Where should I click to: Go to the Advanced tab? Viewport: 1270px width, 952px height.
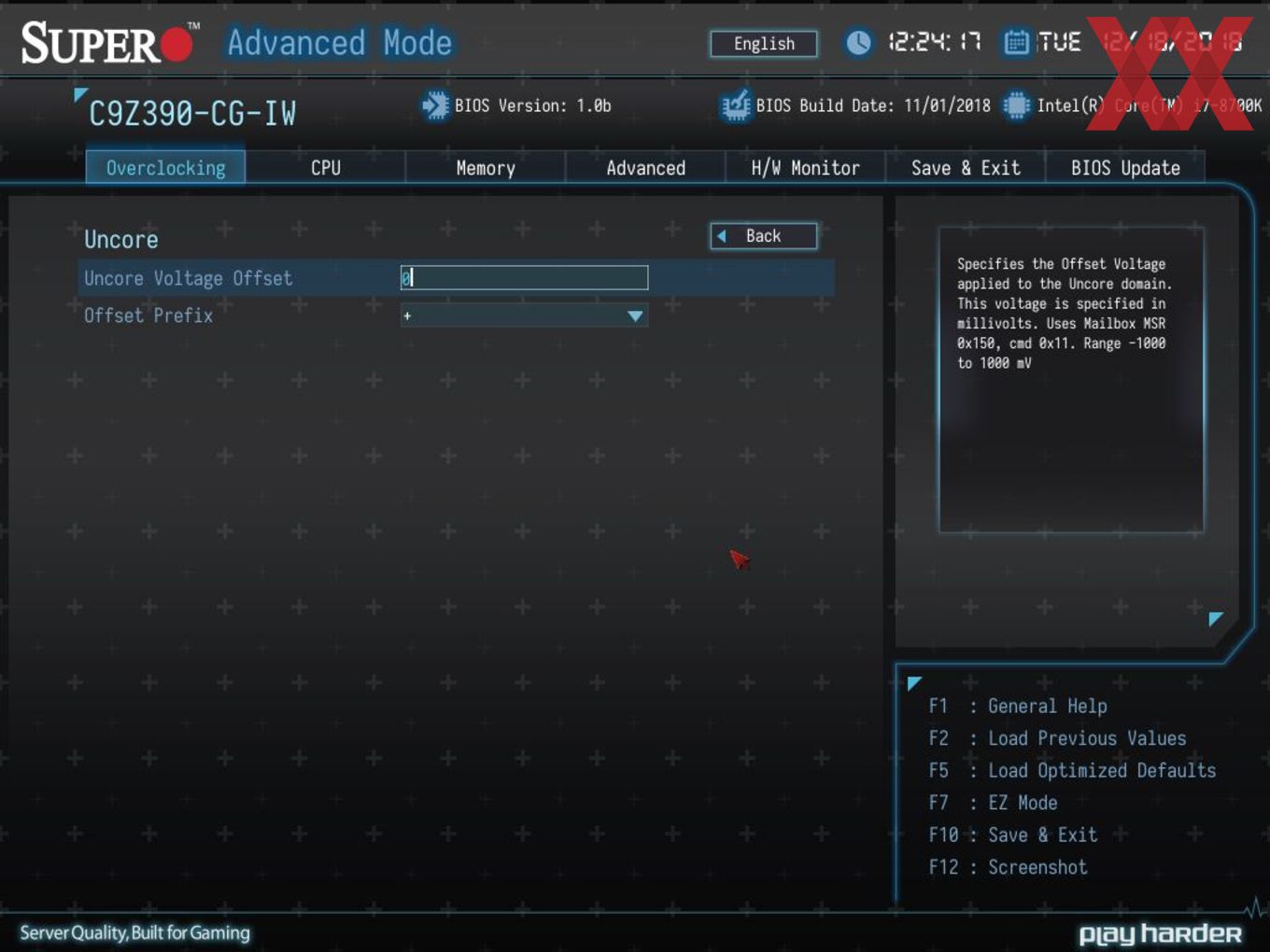645,168
